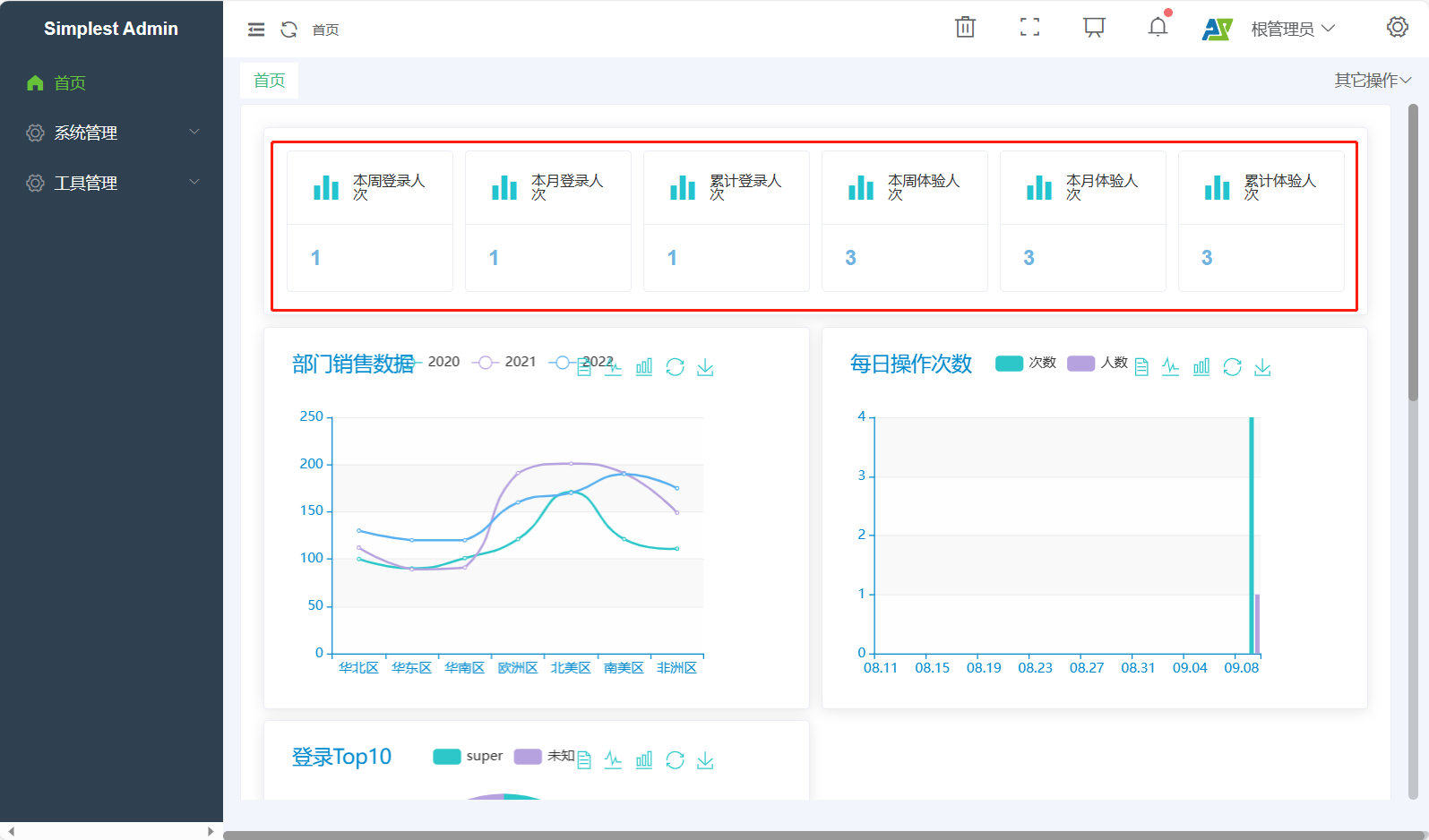The height and width of the screenshot is (840, 1429).
Task: Click the trash can icon in the header
Action: pos(965,28)
